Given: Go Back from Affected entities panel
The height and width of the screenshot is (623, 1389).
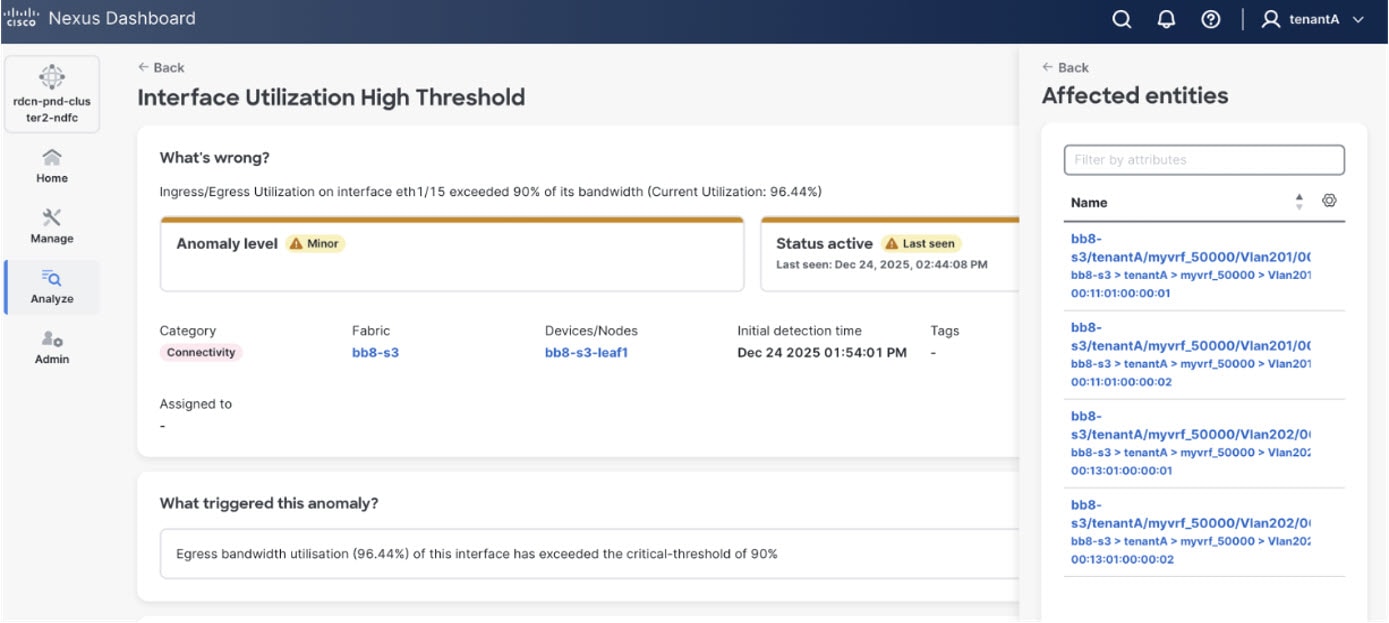Looking at the screenshot, I should 1065,67.
